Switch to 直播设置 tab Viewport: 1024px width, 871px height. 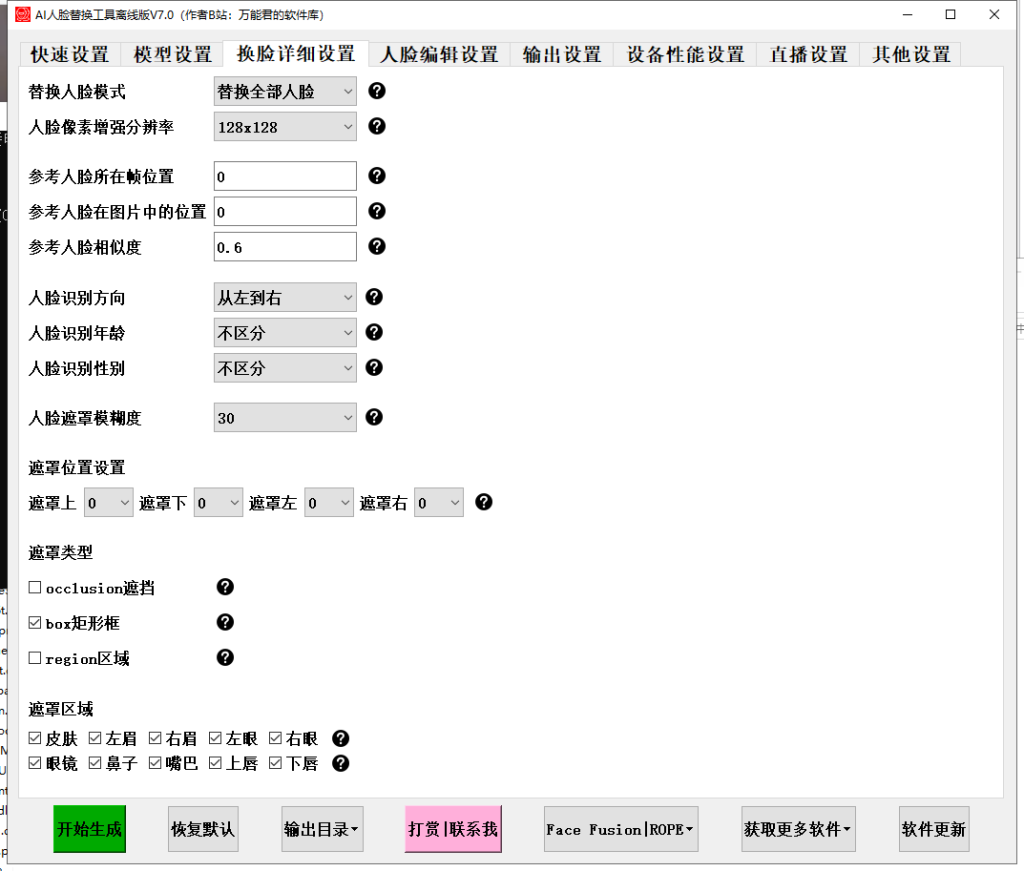pyautogui.click(x=808, y=55)
